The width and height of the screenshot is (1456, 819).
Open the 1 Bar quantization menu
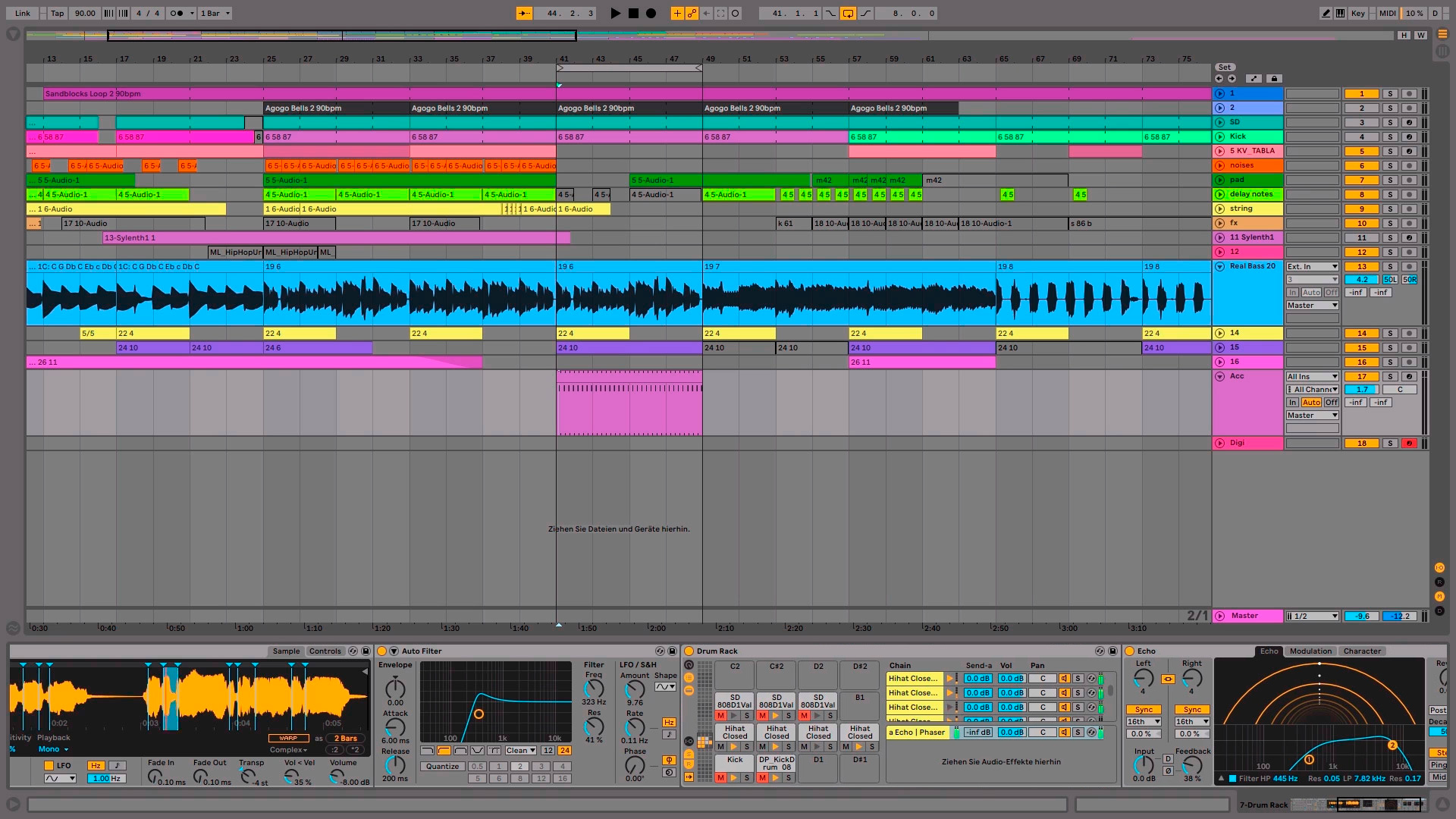(215, 13)
